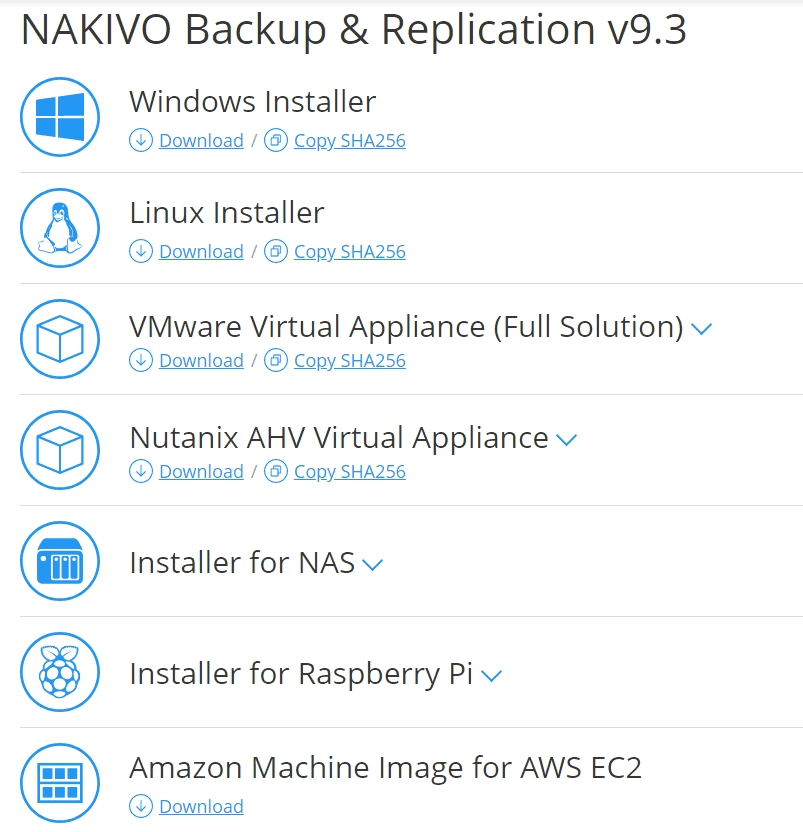This screenshot has width=803, height=832.
Task: Click the AWS EC2 machine image icon
Action: tap(60, 784)
